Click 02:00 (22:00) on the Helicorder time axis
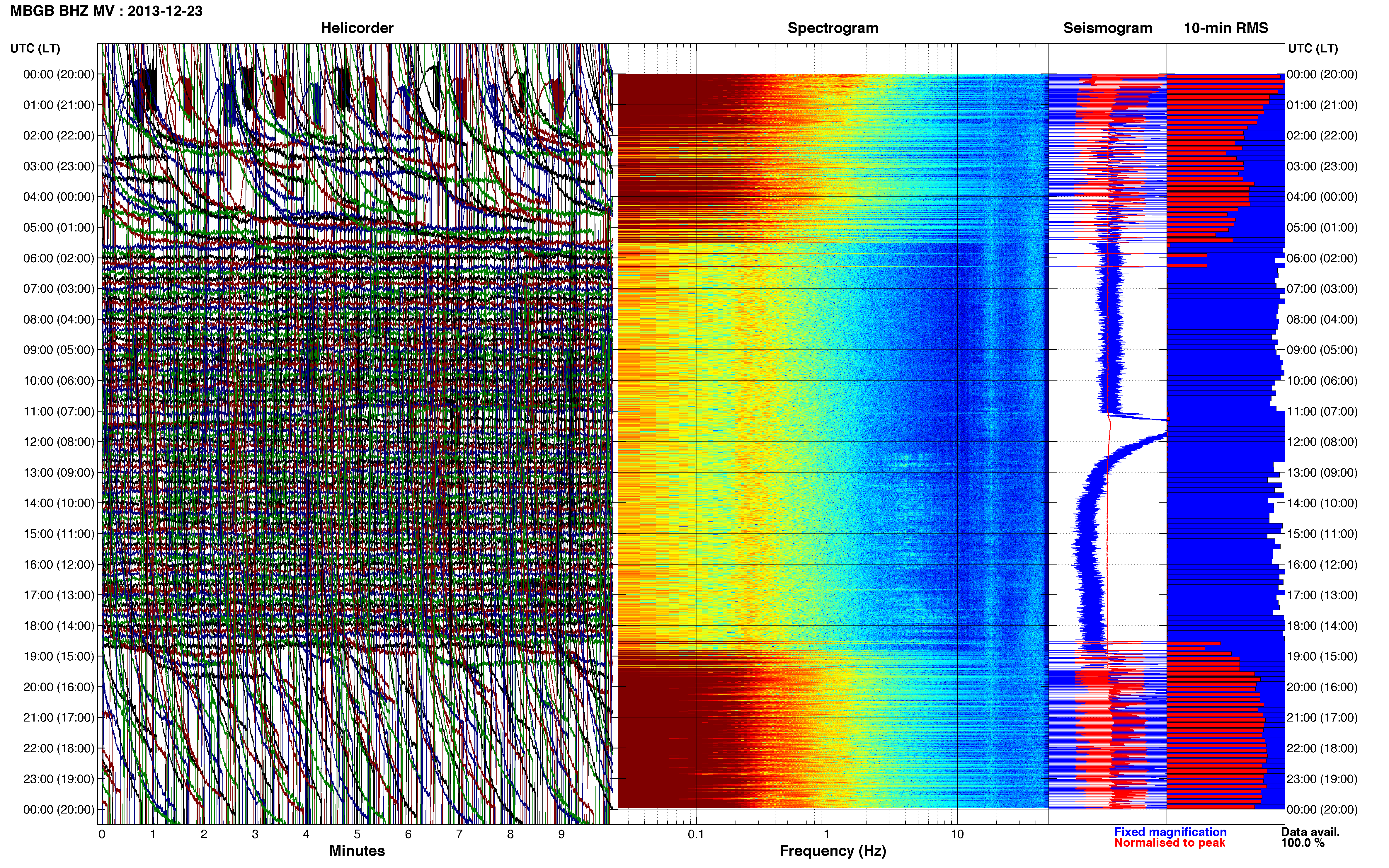 click(59, 135)
